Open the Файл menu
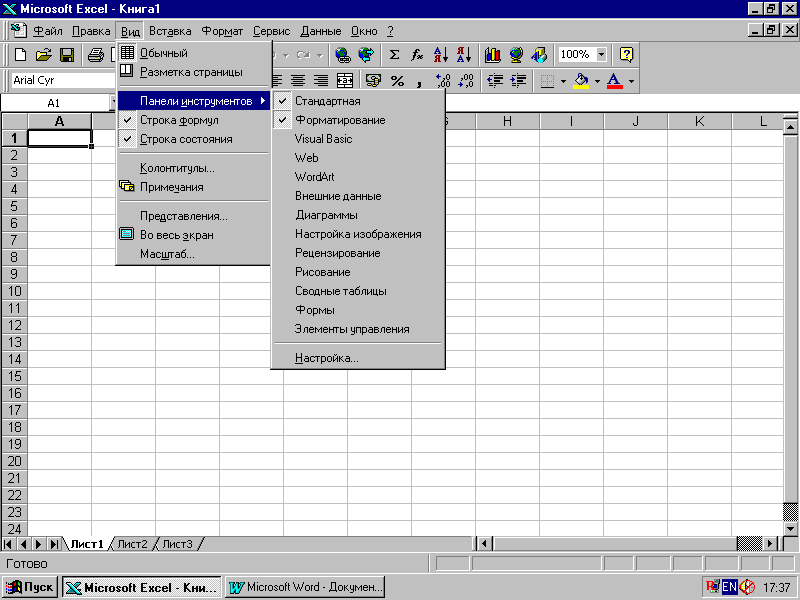This screenshot has height=600, width=800. coord(47,31)
